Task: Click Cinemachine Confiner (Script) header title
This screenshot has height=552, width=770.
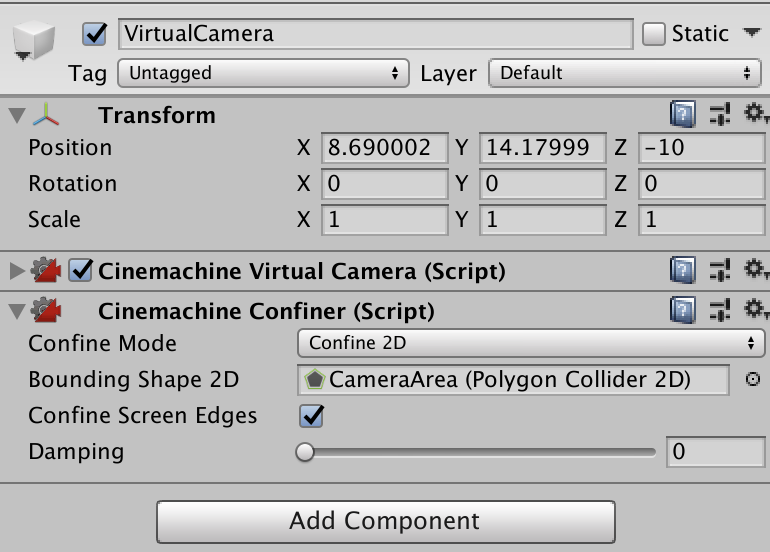Action: [x=266, y=311]
